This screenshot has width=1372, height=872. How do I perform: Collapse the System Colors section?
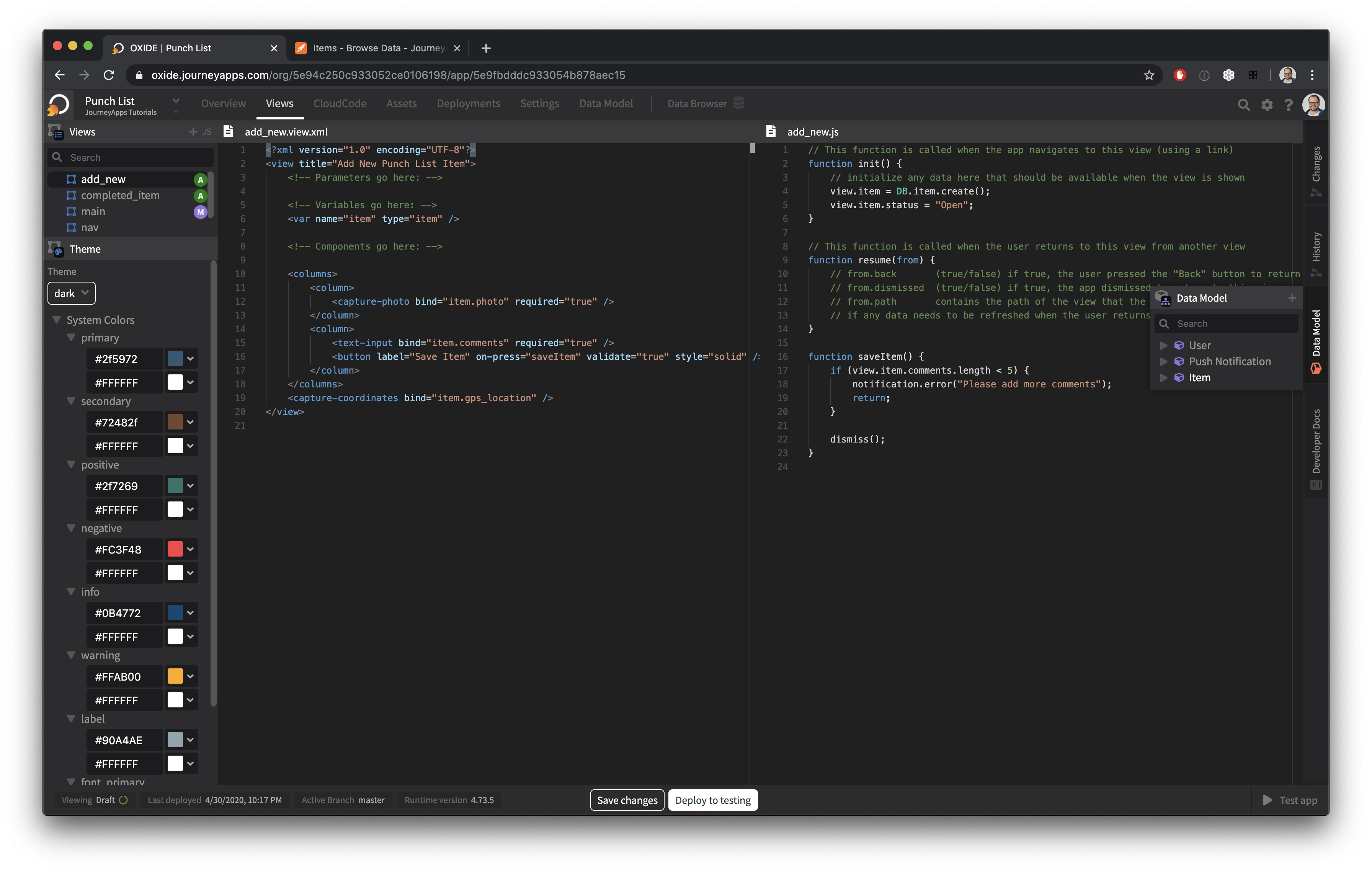point(56,320)
